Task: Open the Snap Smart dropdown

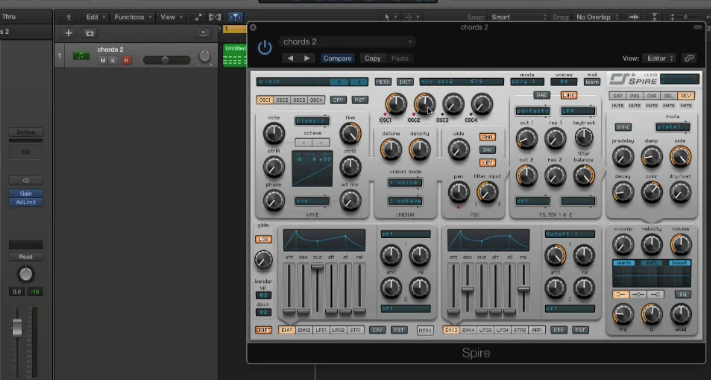Action: (x=518, y=17)
